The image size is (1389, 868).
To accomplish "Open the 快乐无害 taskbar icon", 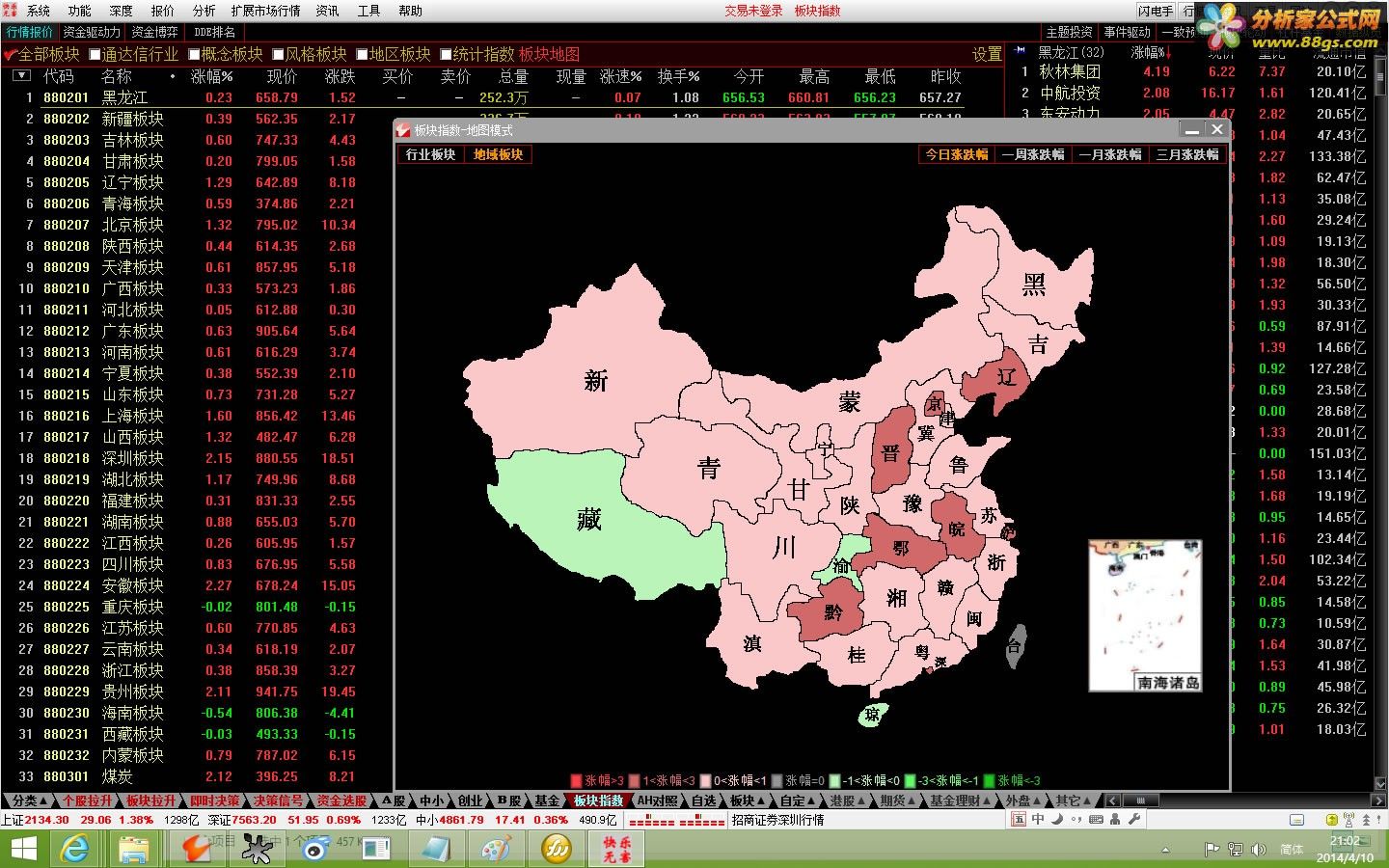I will (617, 849).
